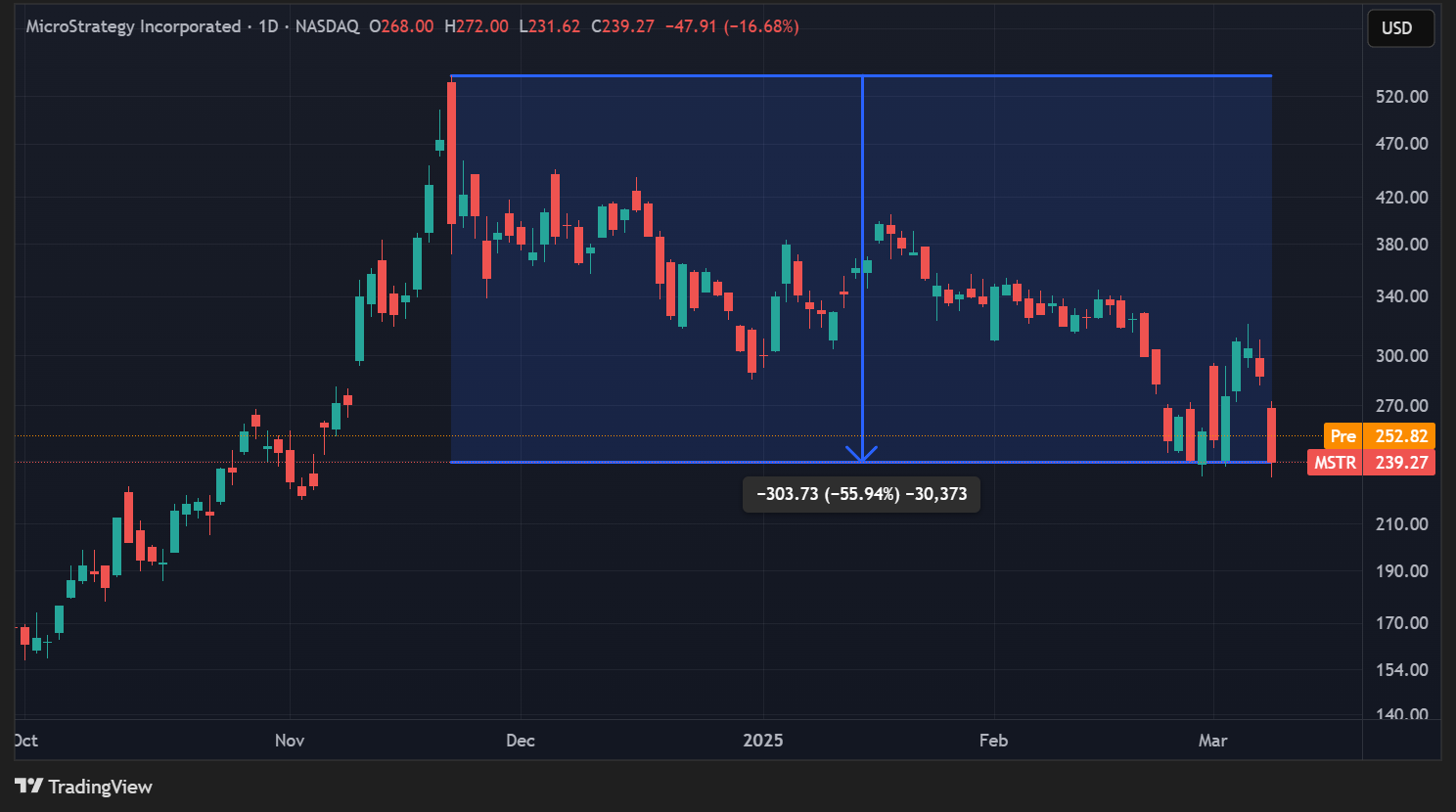The height and width of the screenshot is (812, 1456).
Task: Click the 140.00 label on price axis
Action: pos(1401,714)
